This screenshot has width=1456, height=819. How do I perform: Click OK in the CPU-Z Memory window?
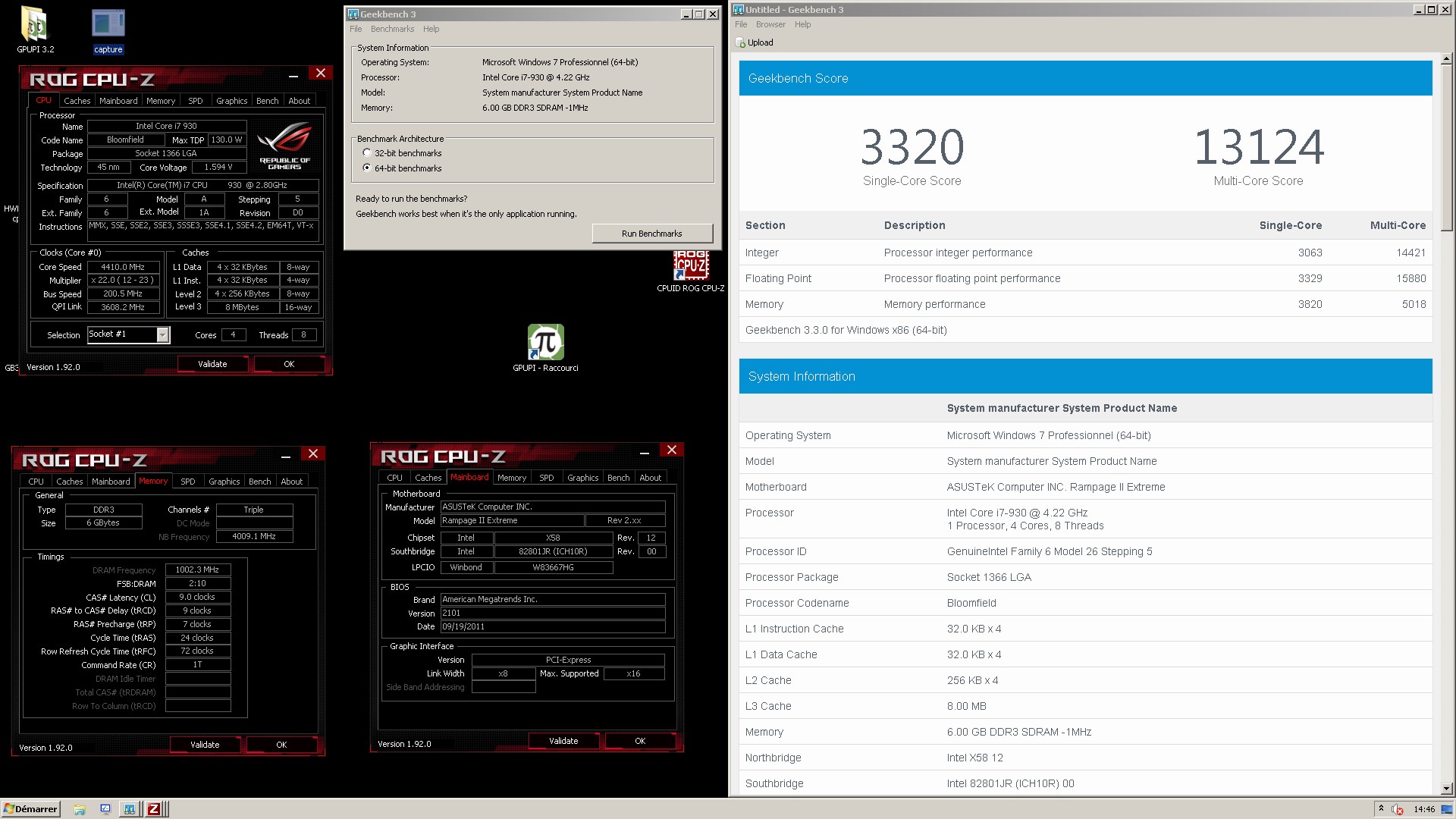281,745
